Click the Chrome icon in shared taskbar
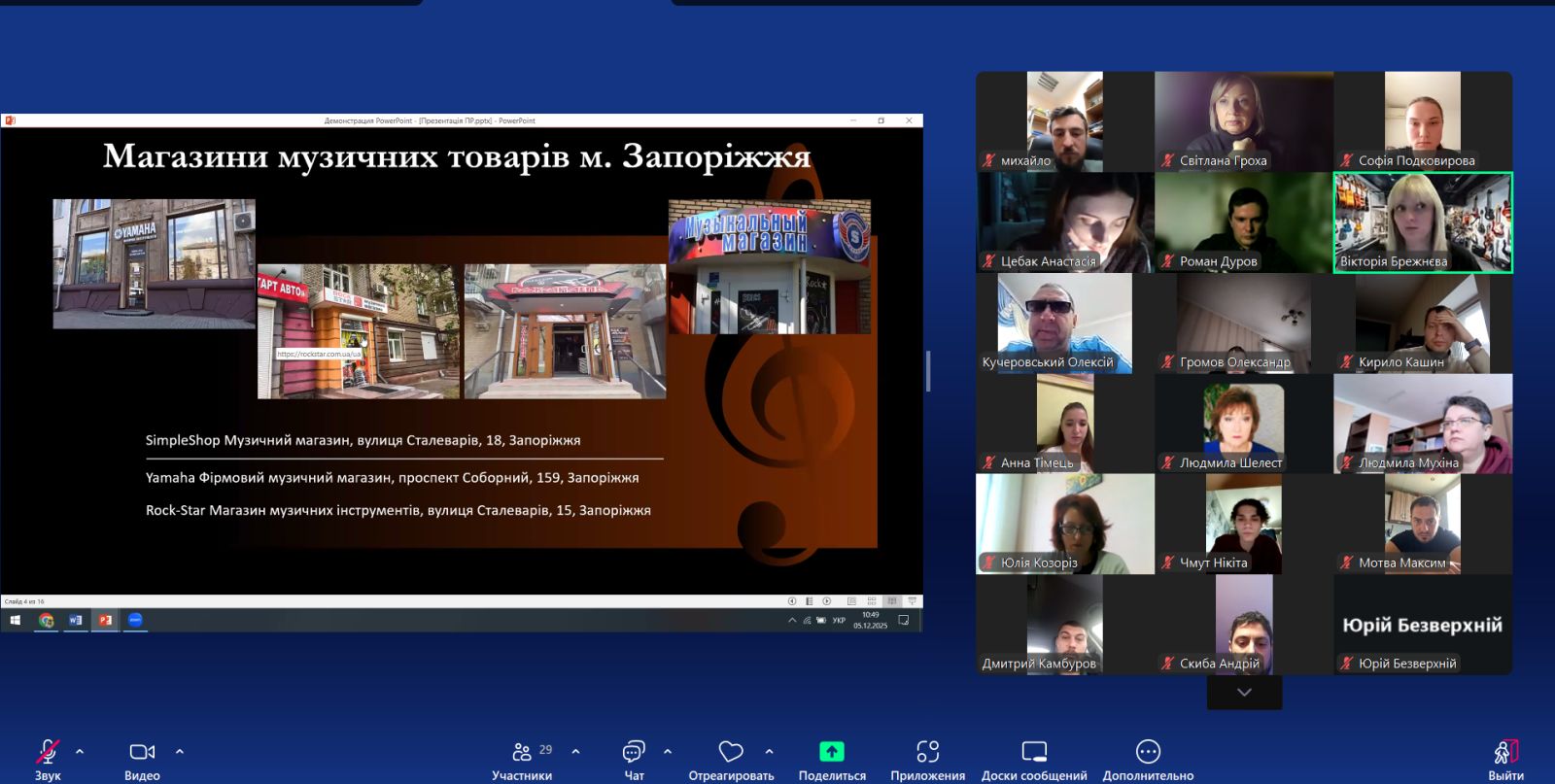The height and width of the screenshot is (784, 1555). [x=46, y=620]
